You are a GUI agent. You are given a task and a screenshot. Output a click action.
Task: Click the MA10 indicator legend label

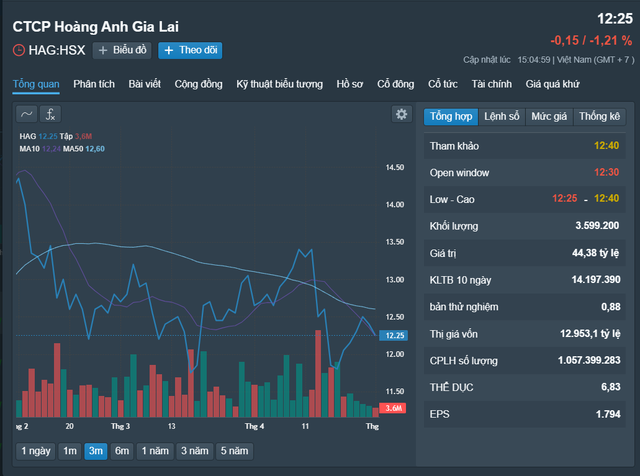pyautogui.click(x=29, y=149)
